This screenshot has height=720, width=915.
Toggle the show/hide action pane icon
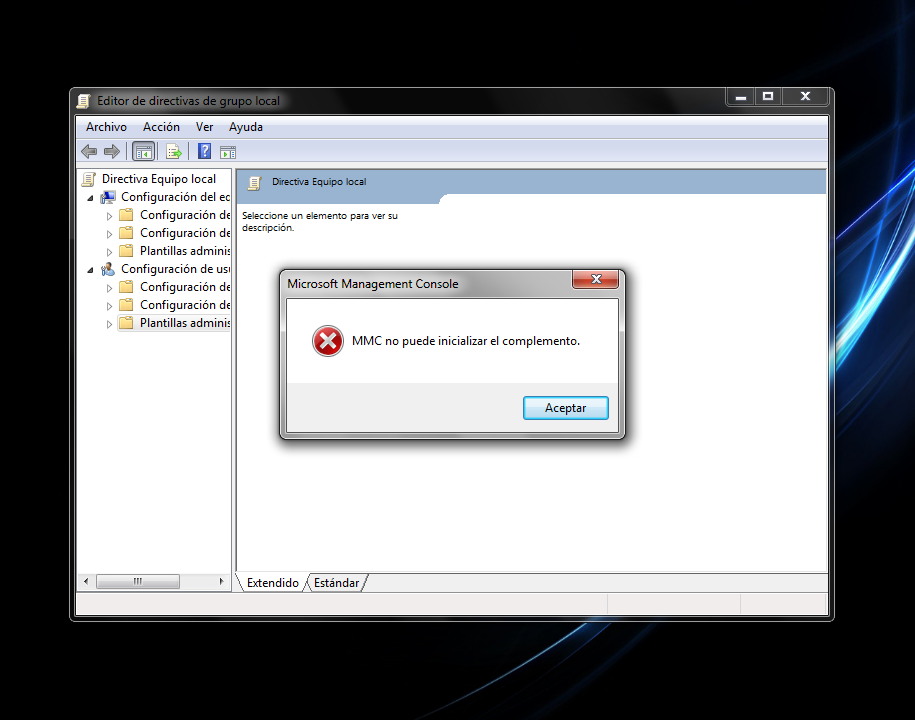tap(228, 153)
